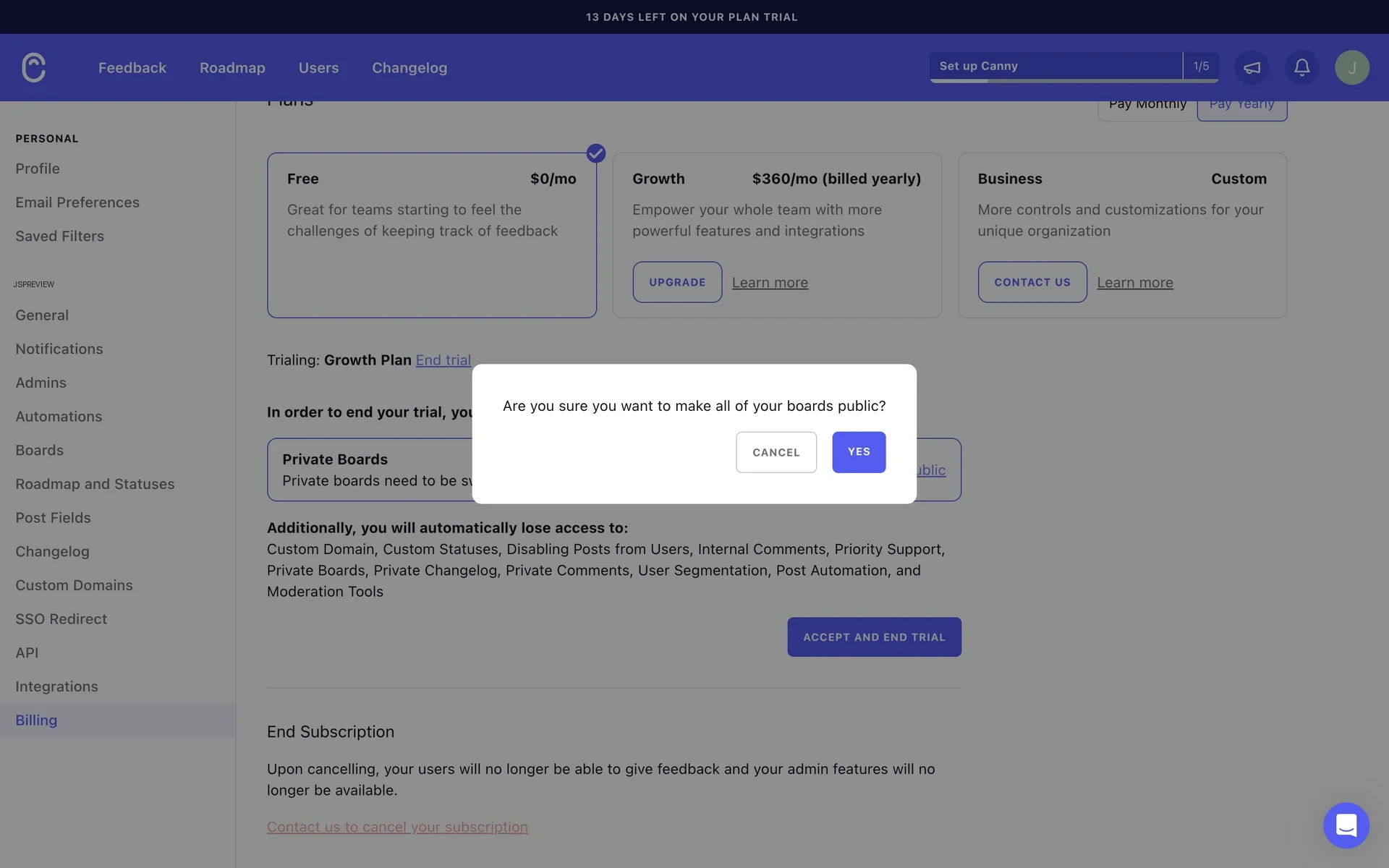Open the announcements megaphone icon
The image size is (1389, 868).
pos(1252,67)
